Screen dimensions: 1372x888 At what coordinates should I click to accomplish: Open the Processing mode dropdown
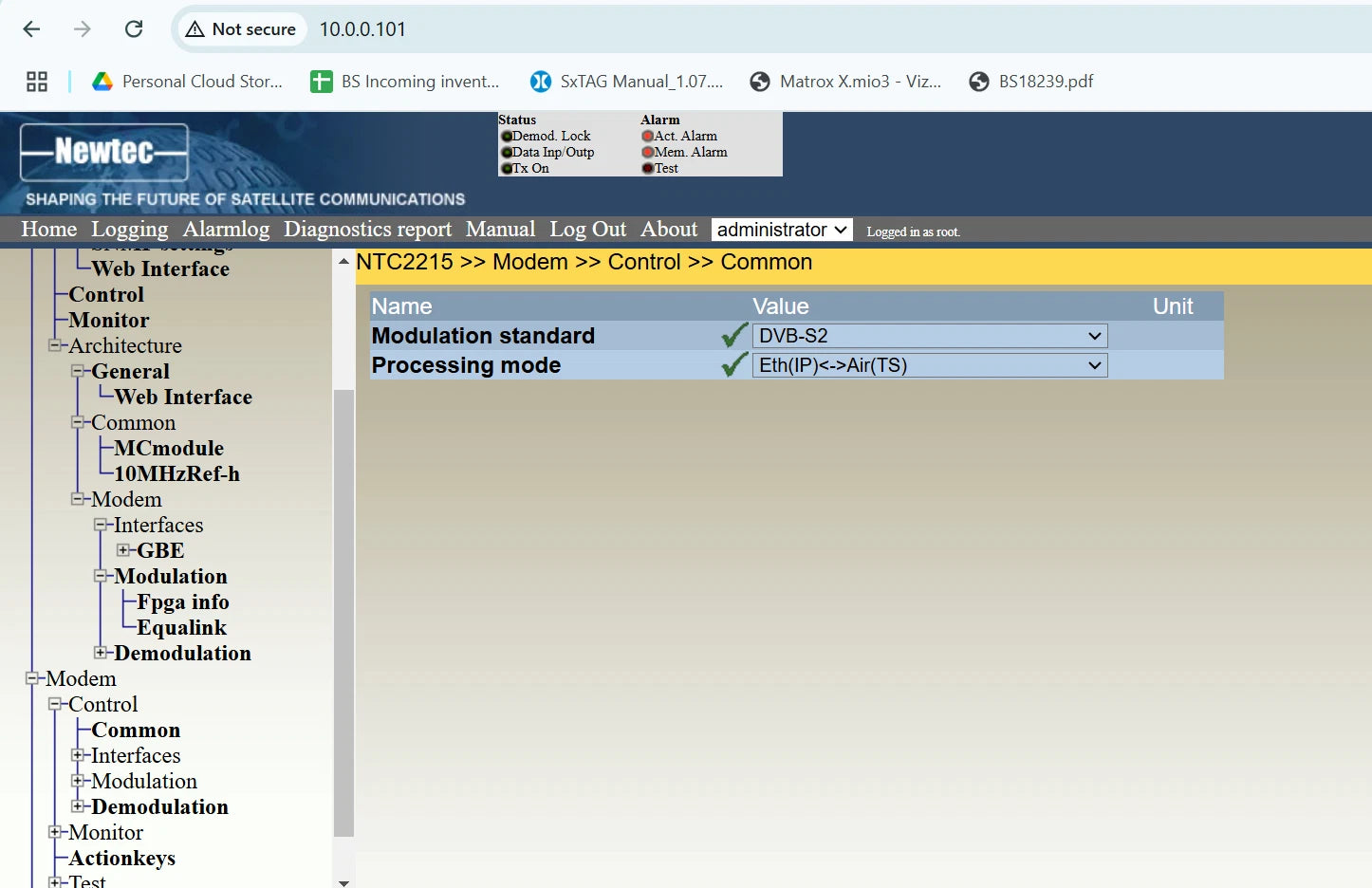click(x=929, y=365)
